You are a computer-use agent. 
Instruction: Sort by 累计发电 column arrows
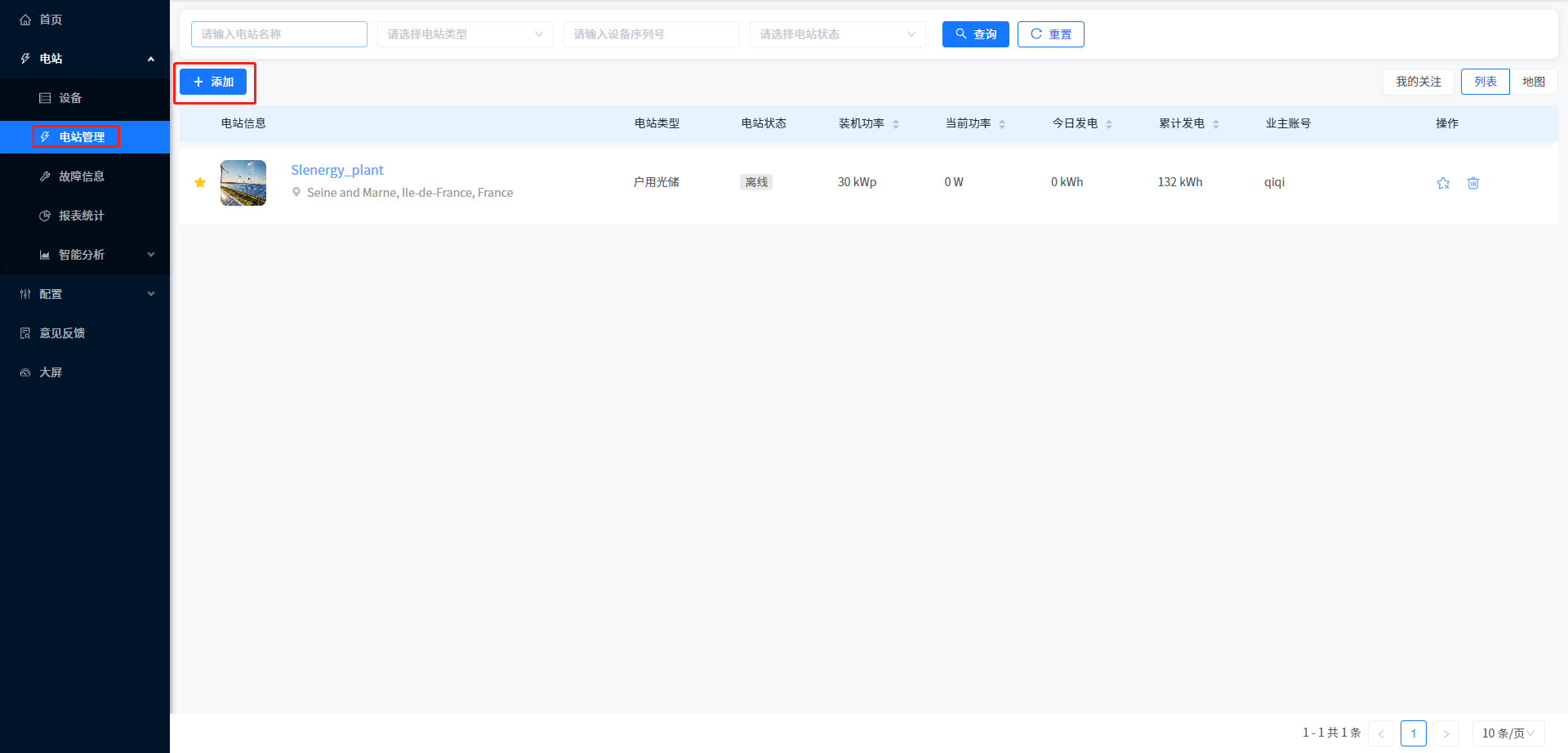click(1216, 124)
